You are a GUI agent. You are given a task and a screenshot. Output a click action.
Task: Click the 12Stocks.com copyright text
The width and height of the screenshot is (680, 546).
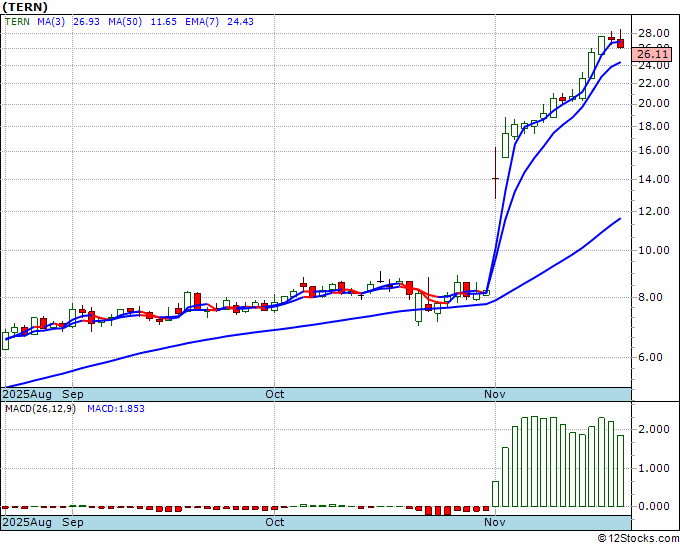pos(638,539)
